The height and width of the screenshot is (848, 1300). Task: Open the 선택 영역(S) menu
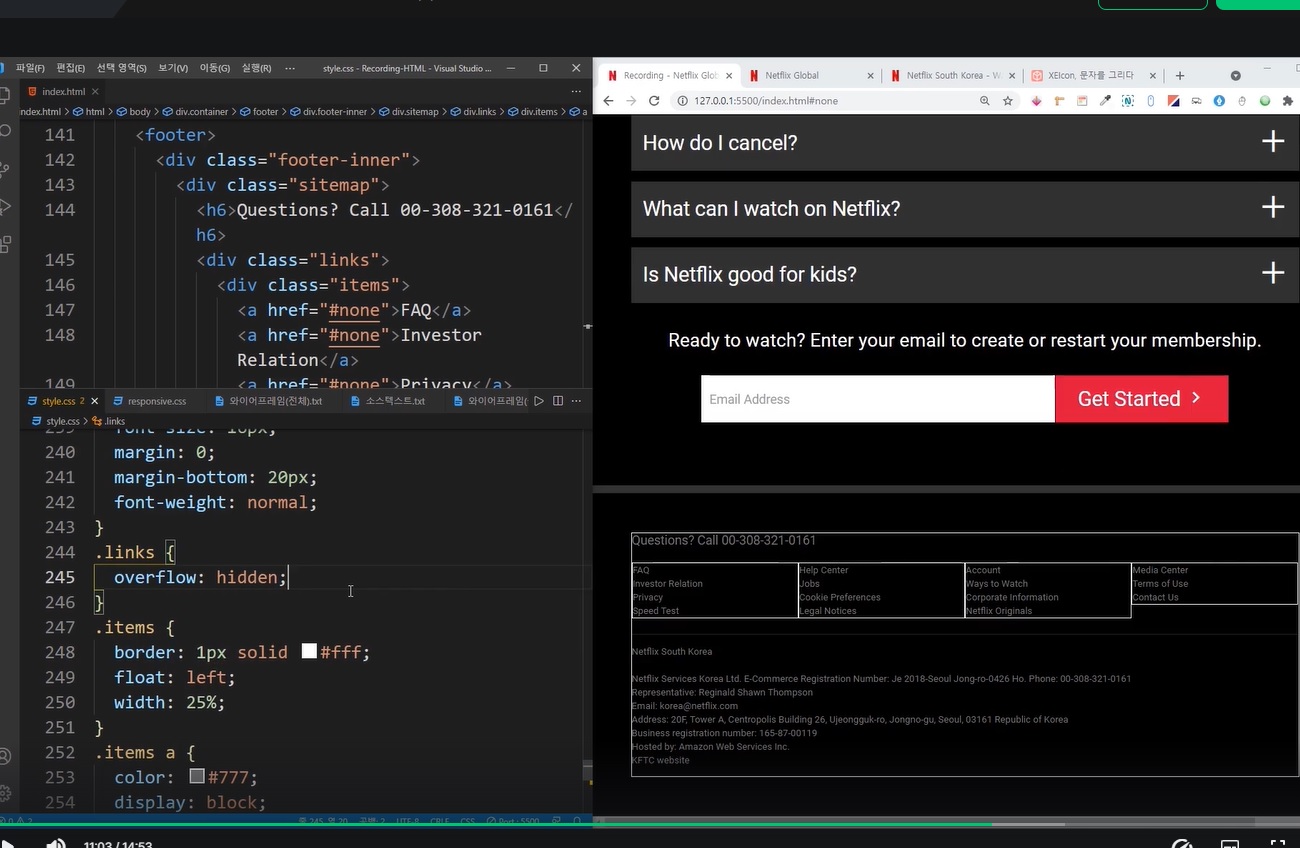click(121, 68)
